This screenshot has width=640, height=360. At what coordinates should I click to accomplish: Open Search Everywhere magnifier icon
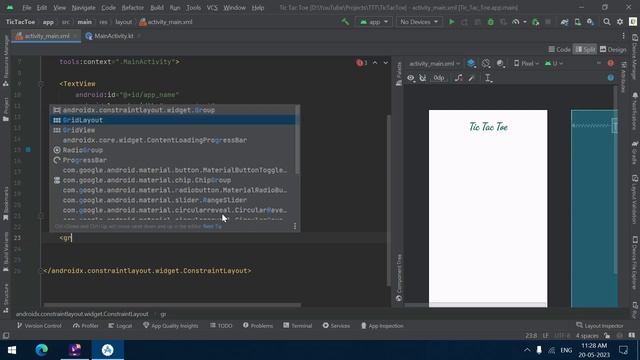point(607,22)
